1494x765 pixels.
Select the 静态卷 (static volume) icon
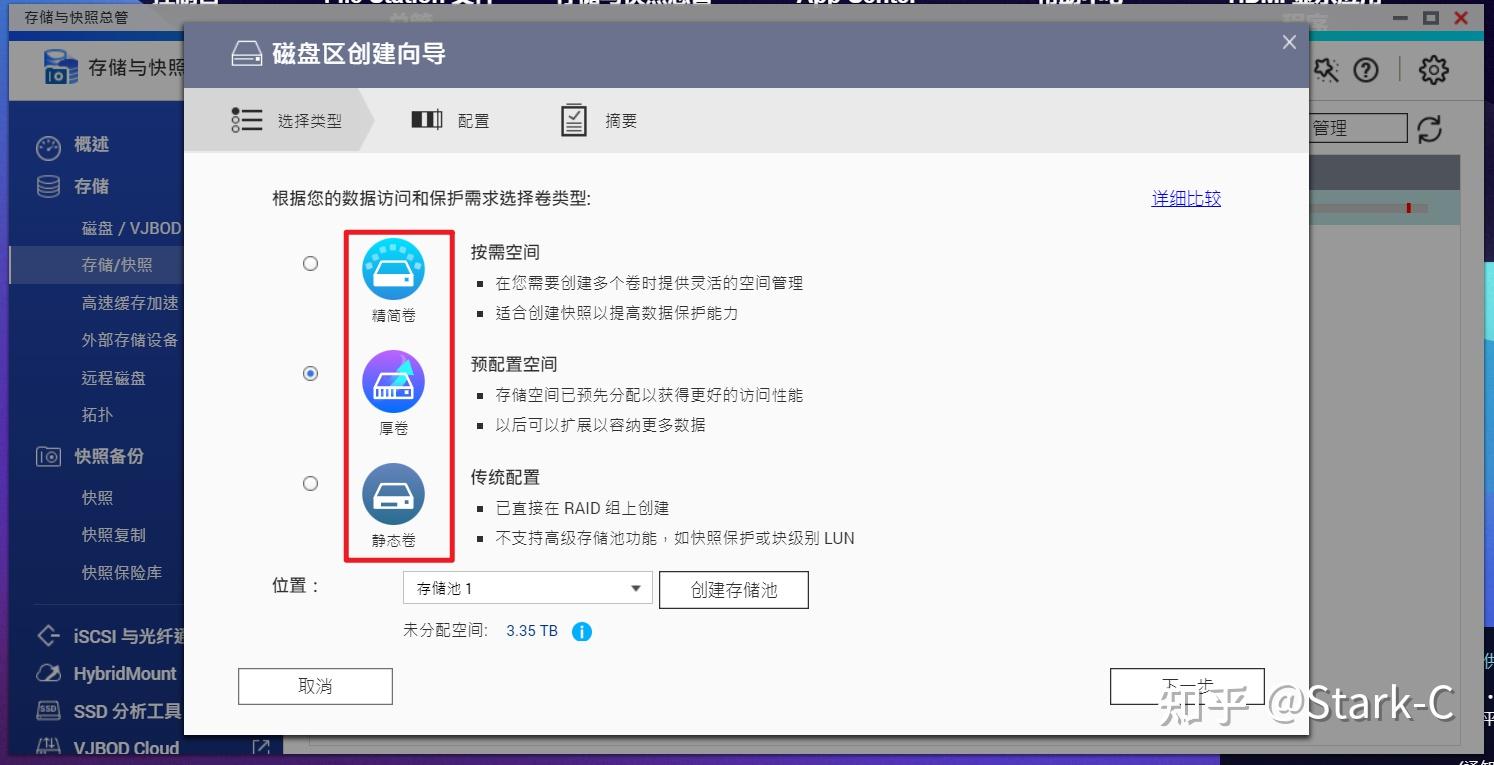point(393,494)
